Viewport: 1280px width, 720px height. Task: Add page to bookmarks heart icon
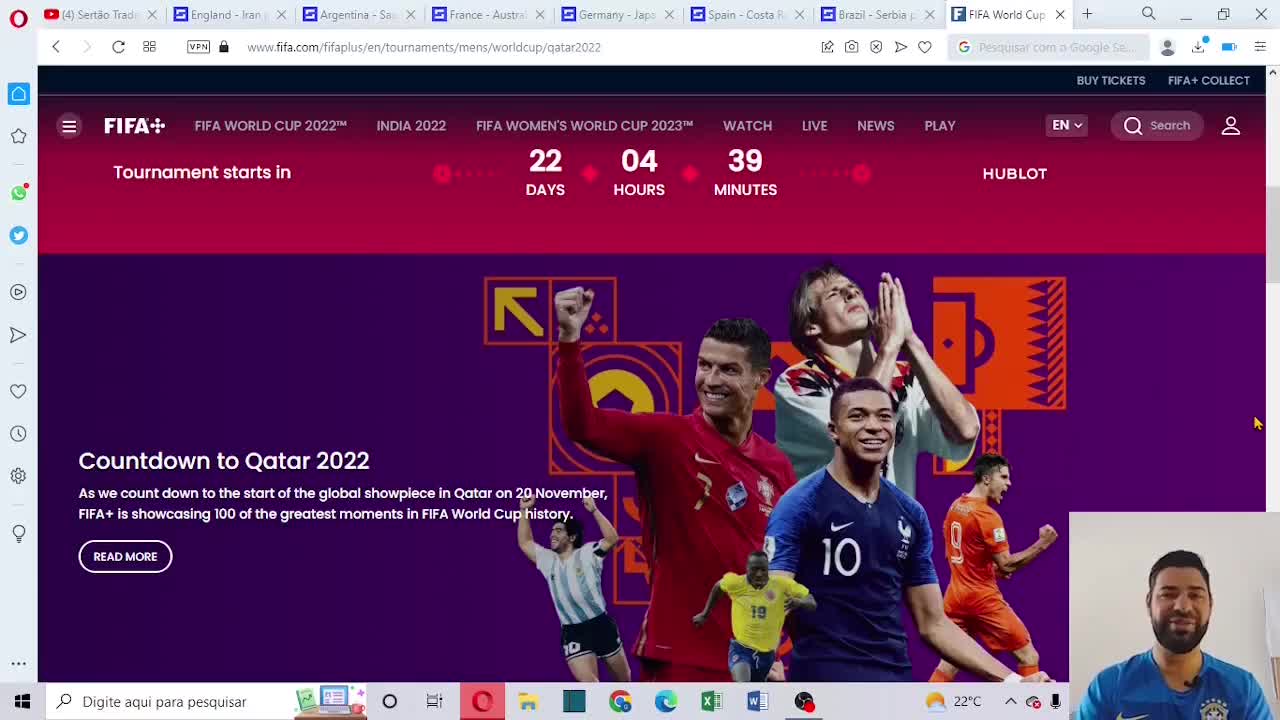point(925,47)
